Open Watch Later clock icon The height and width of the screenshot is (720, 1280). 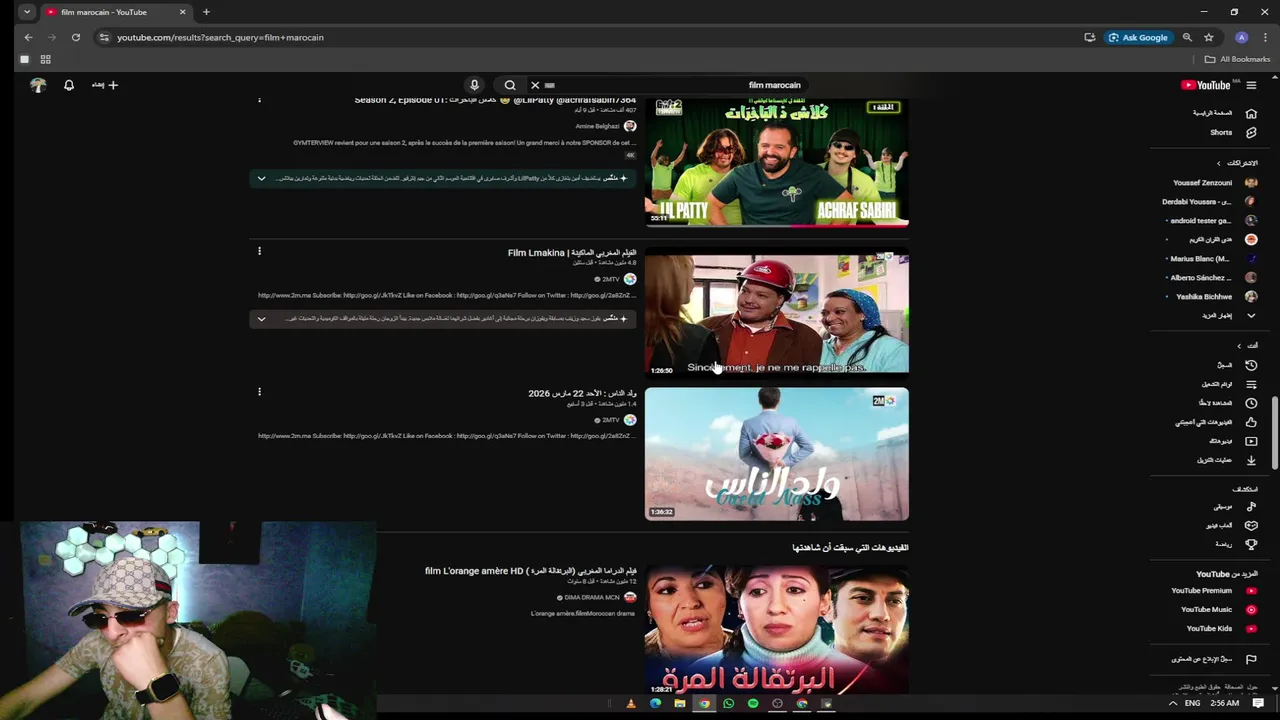pyautogui.click(x=1251, y=403)
